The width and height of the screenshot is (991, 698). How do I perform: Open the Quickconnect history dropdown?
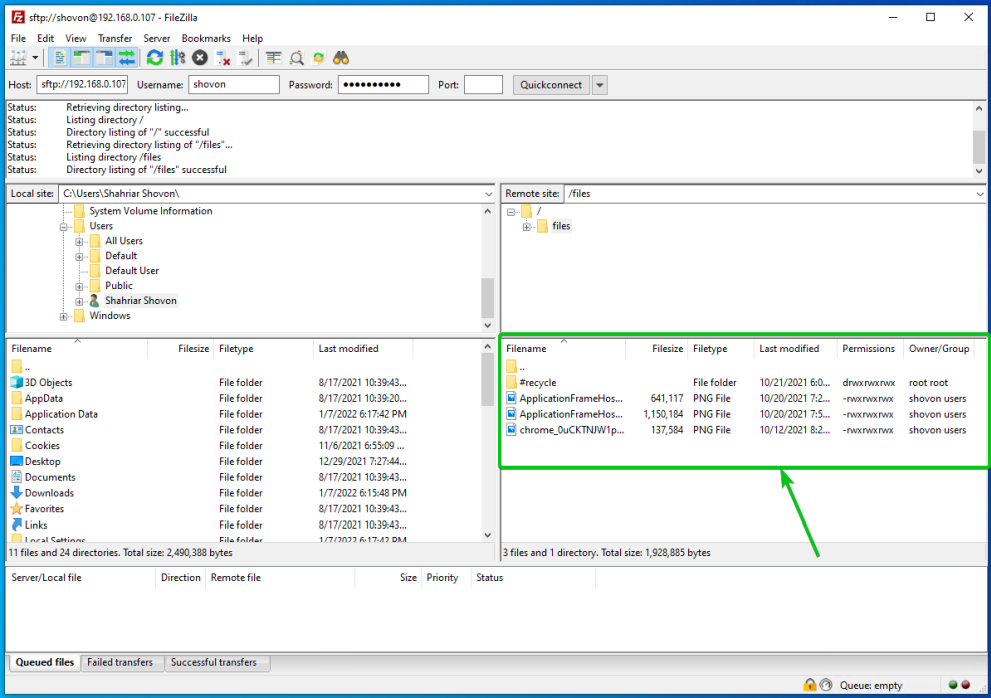pos(600,85)
